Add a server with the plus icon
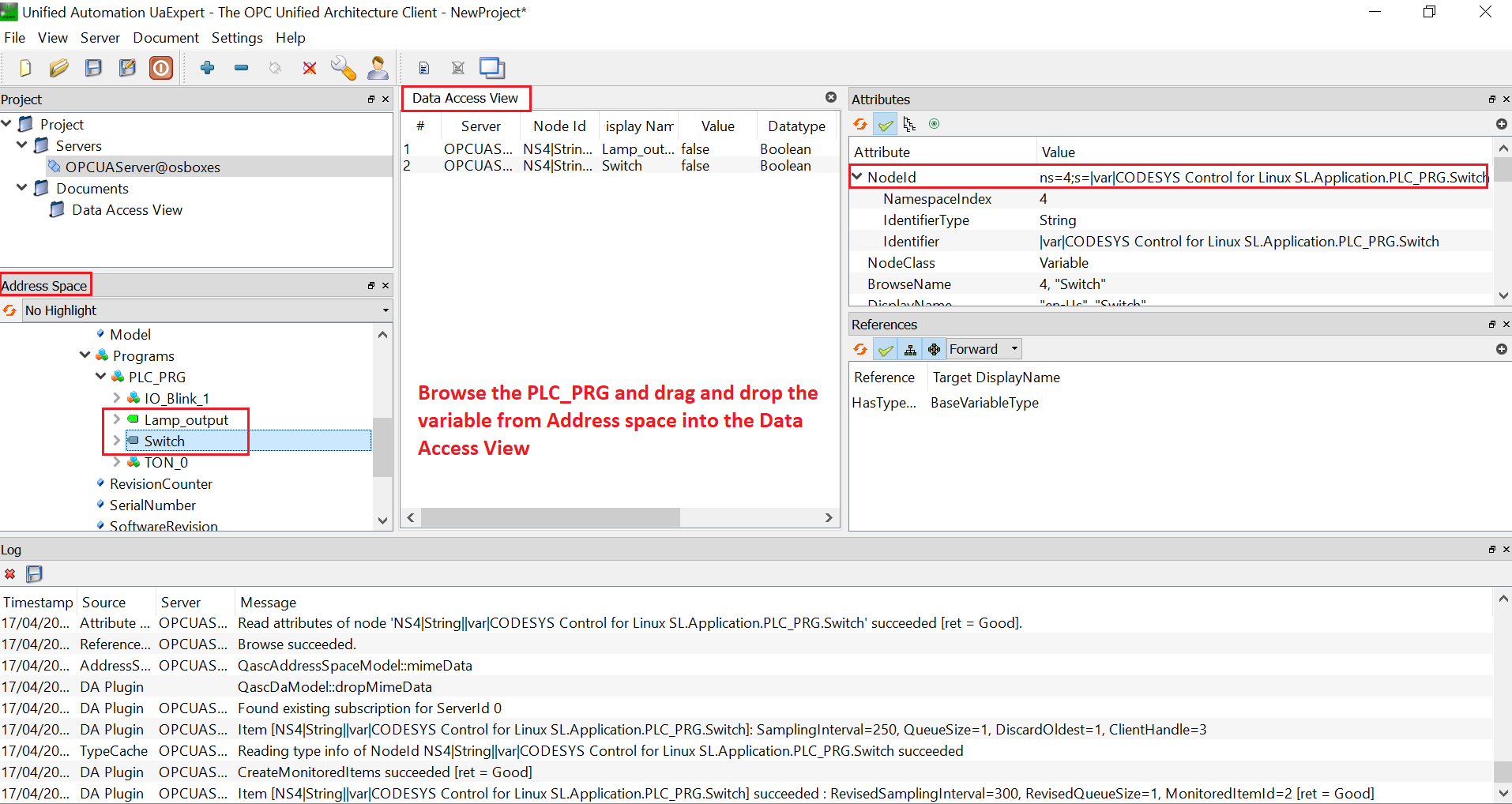This screenshot has width=1512, height=804. tap(208, 68)
